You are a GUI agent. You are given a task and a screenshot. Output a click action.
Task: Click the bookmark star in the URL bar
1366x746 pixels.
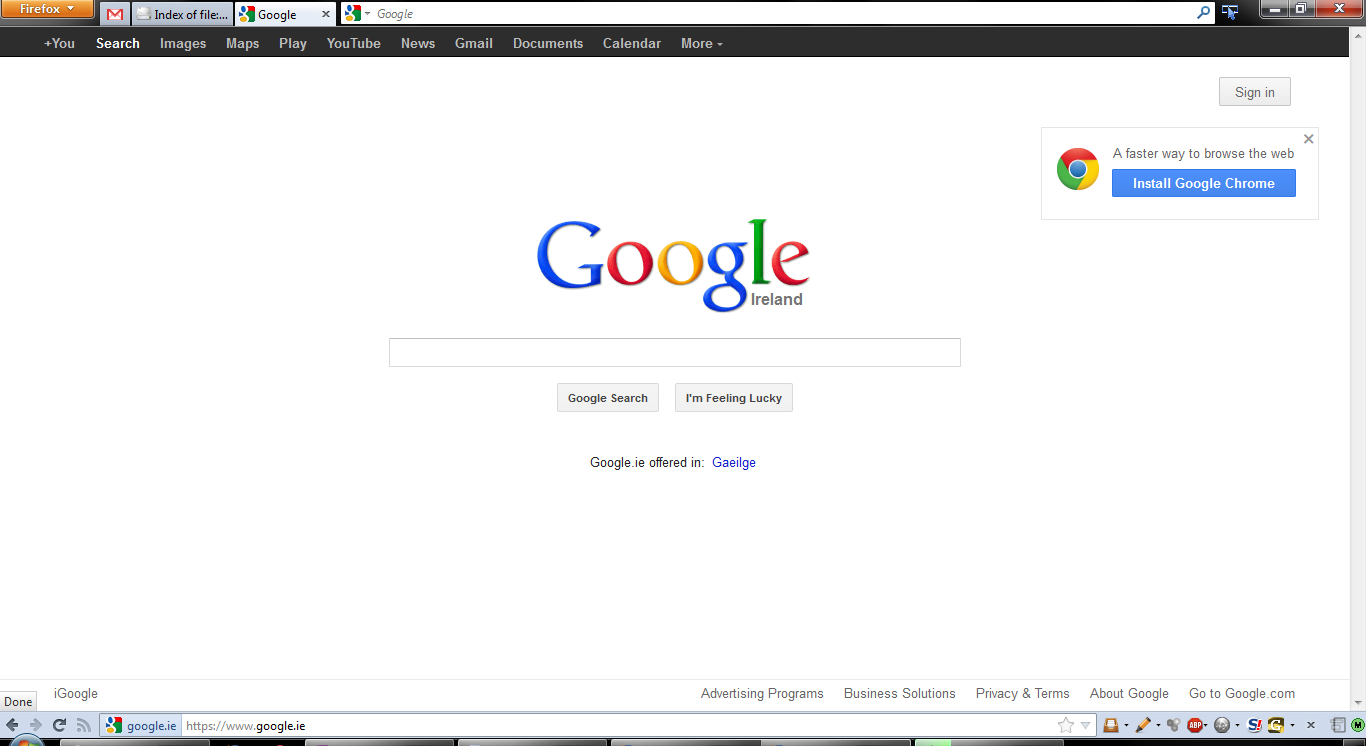pyautogui.click(x=1066, y=725)
